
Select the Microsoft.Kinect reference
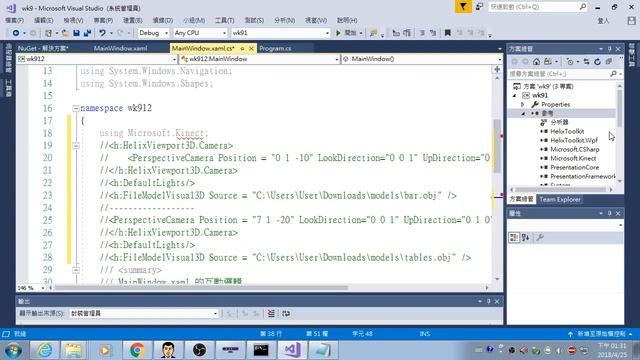(x=573, y=158)
